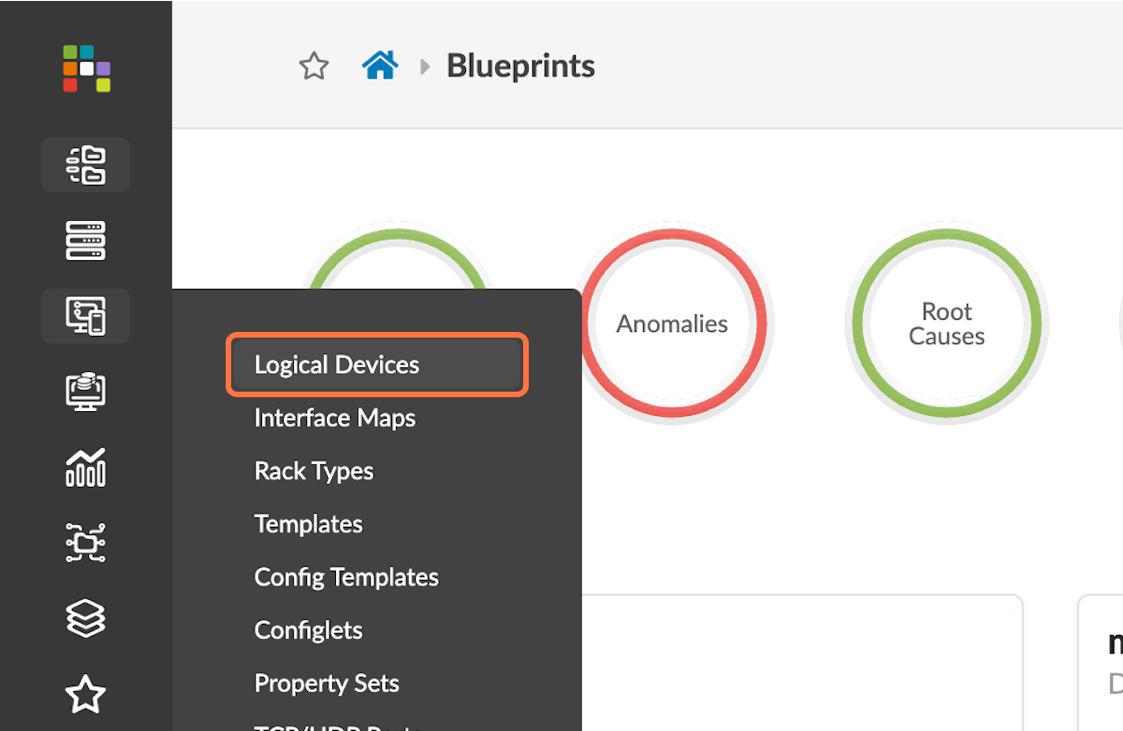Open the Analytics bar chart icon
Viewport: 1123px width, 731px height.
coord(86,467)
